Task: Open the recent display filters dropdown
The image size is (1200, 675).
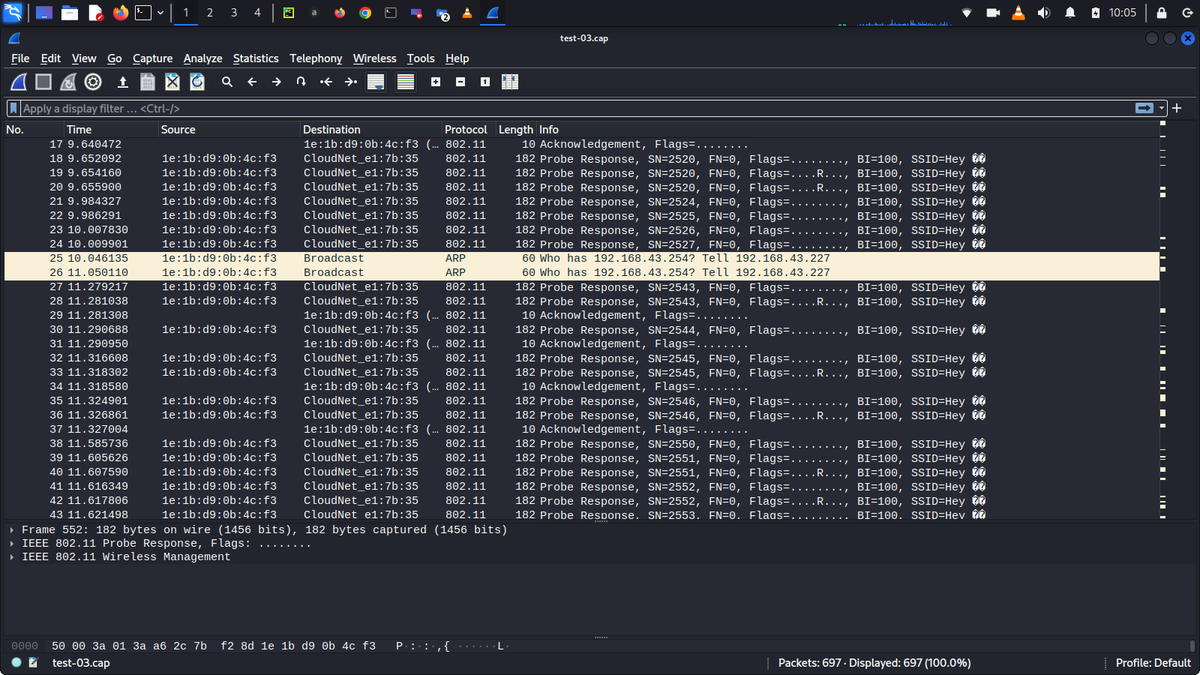Action: coord(1162,108)
